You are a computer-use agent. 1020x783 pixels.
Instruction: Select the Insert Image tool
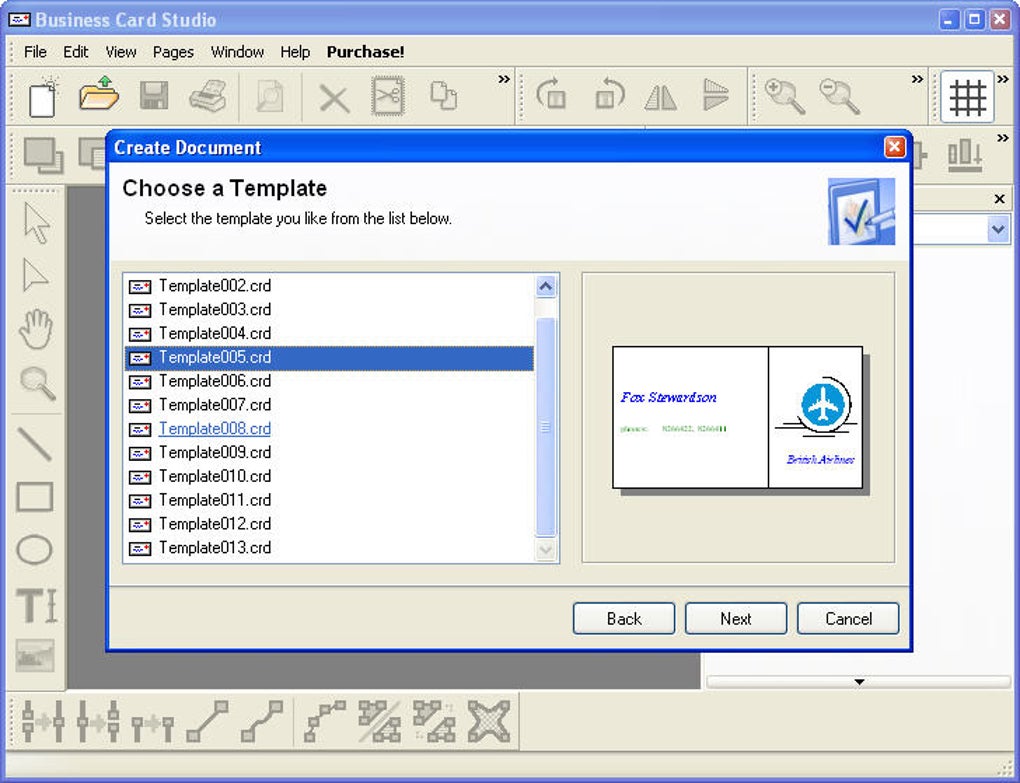coord(35,656)
